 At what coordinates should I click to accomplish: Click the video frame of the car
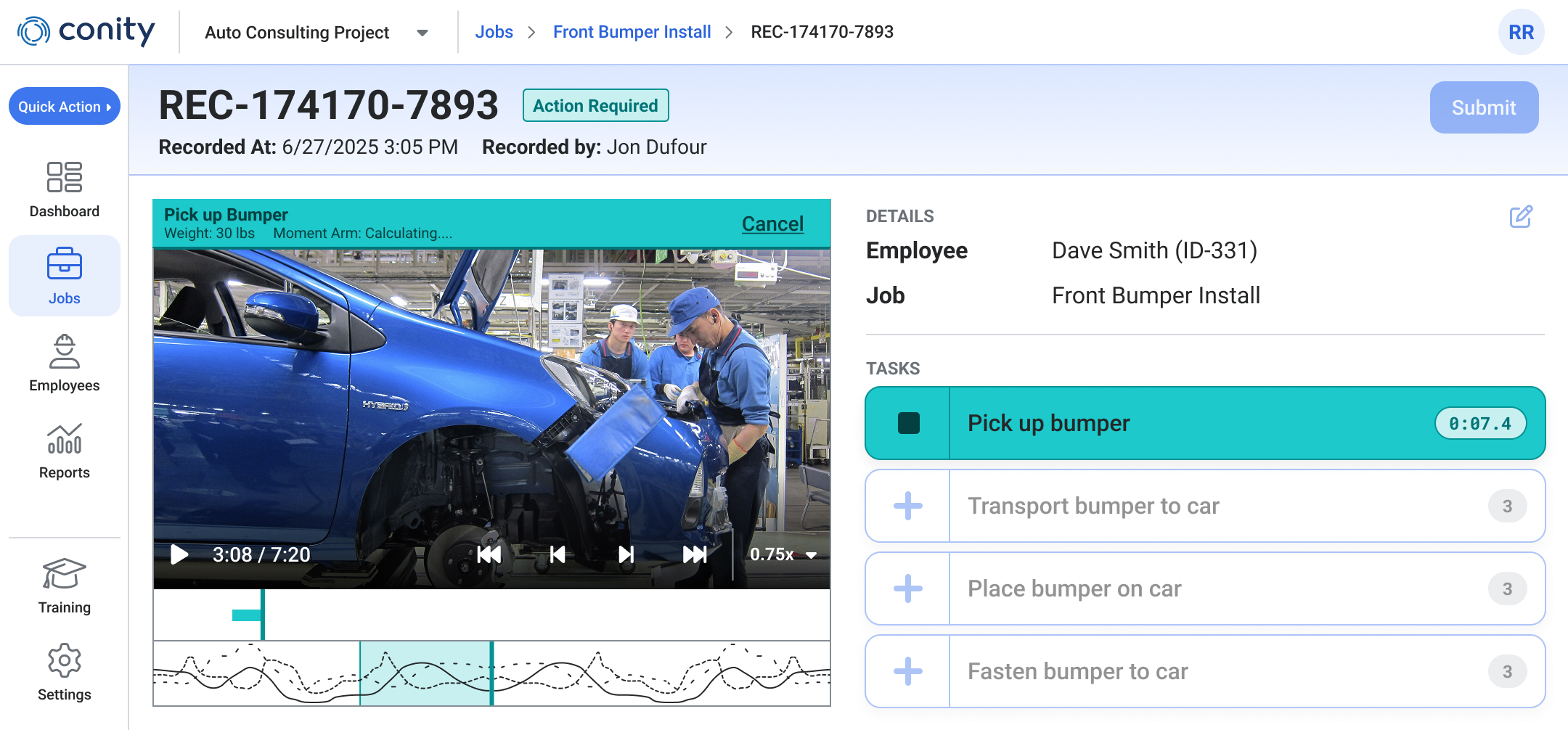click(x=491, y=418)
